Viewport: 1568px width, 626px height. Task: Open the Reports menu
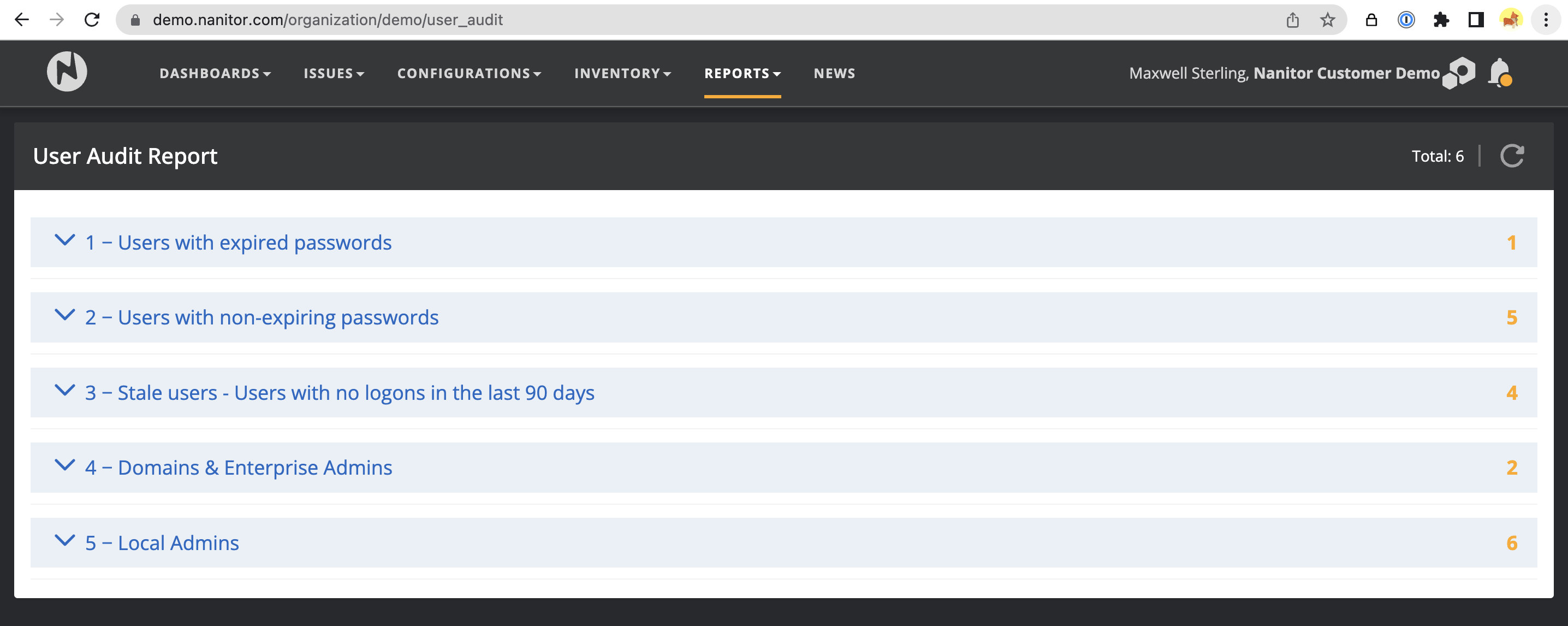pyautogui.click(x=742, y=73)
